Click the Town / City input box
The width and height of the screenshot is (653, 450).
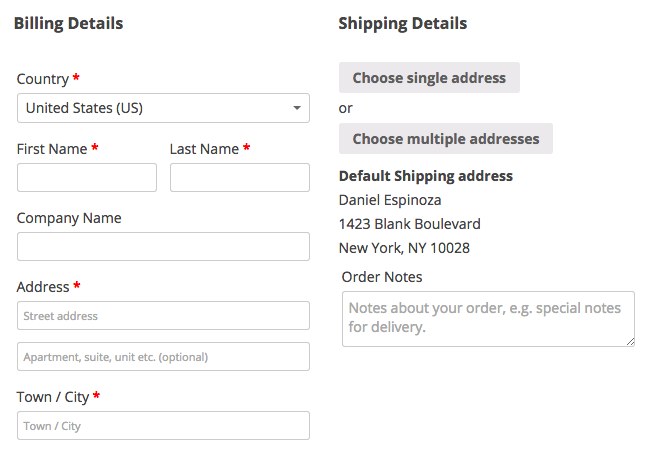(x=163, y=426)
